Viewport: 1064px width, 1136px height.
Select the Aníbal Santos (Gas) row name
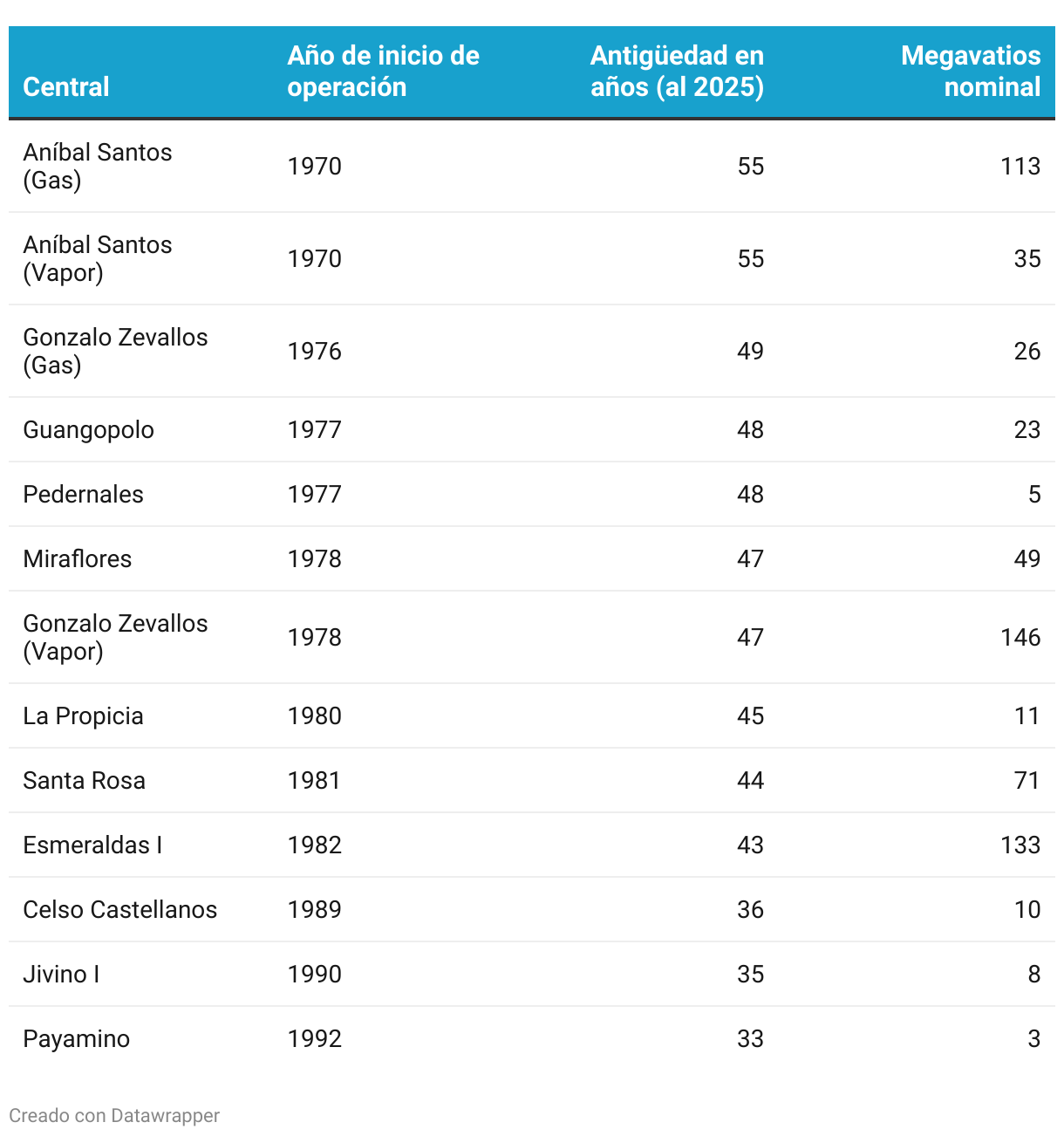(98, 166)
